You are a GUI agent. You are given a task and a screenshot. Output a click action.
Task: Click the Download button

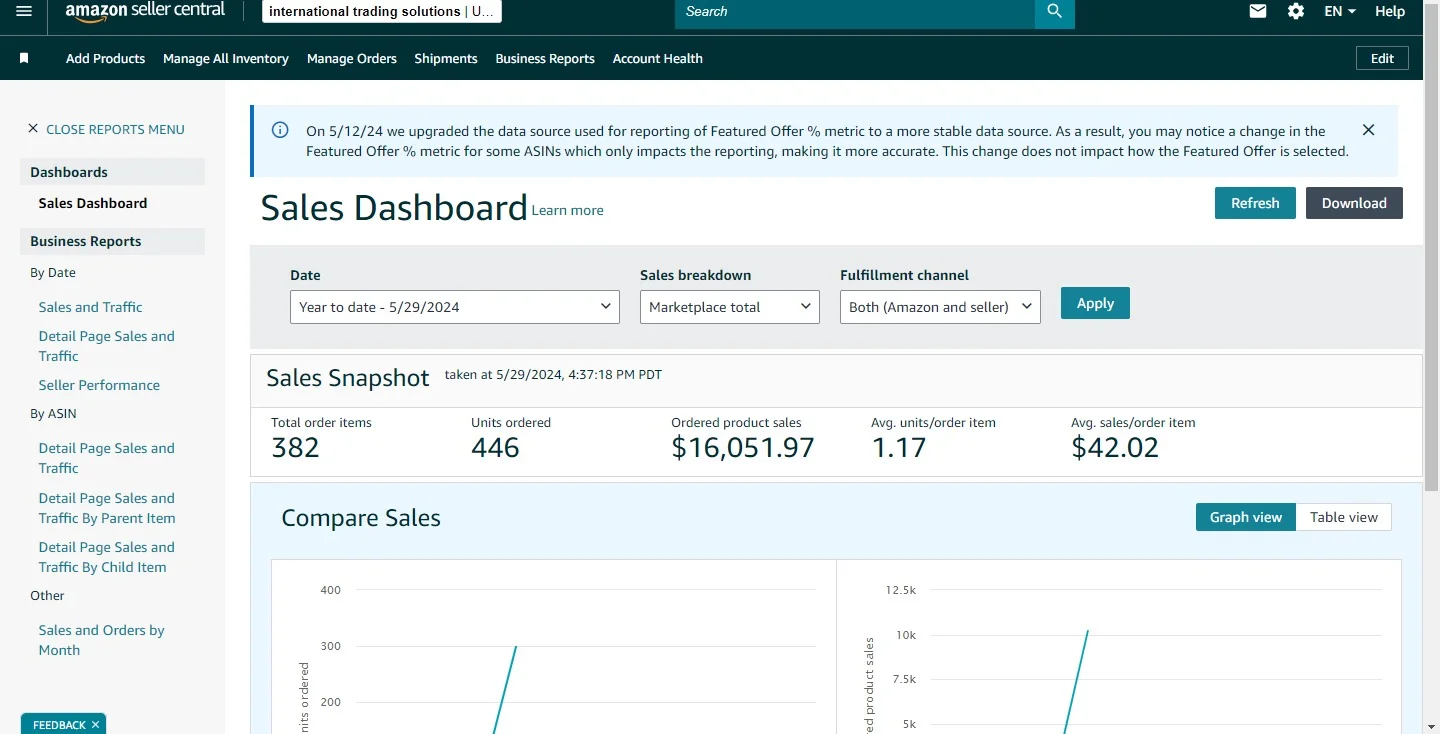tap(1354, 203)
